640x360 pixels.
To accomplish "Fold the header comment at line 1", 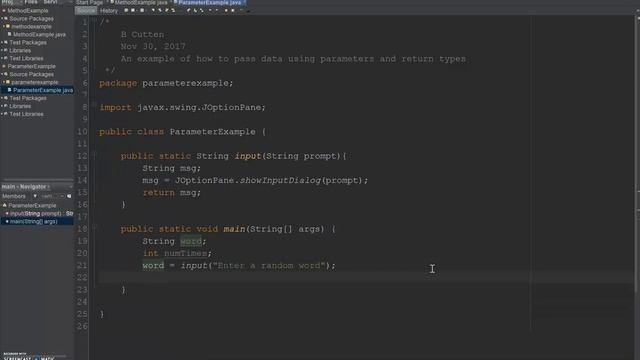I will 94,19.
